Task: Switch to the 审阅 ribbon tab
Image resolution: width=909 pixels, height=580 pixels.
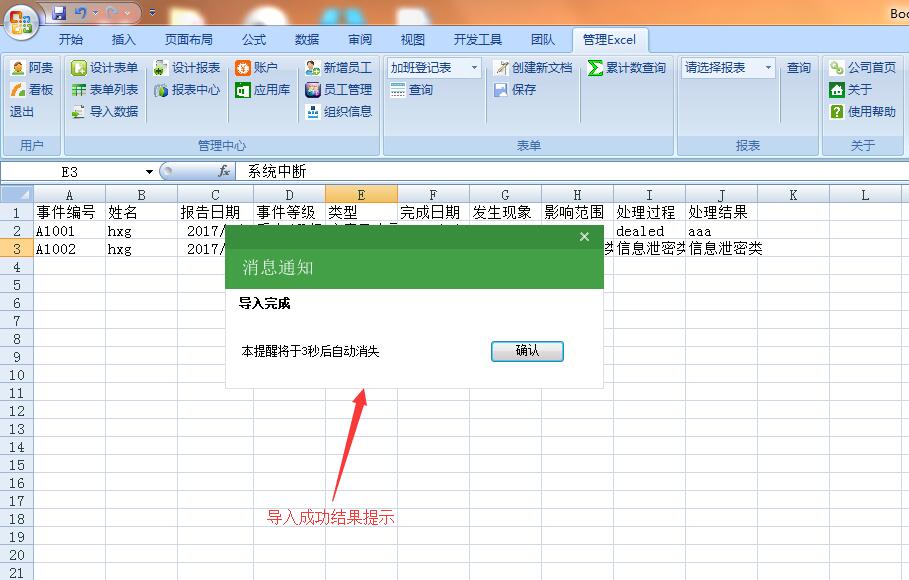Action: pyautogui.click(x=360, y=39)
